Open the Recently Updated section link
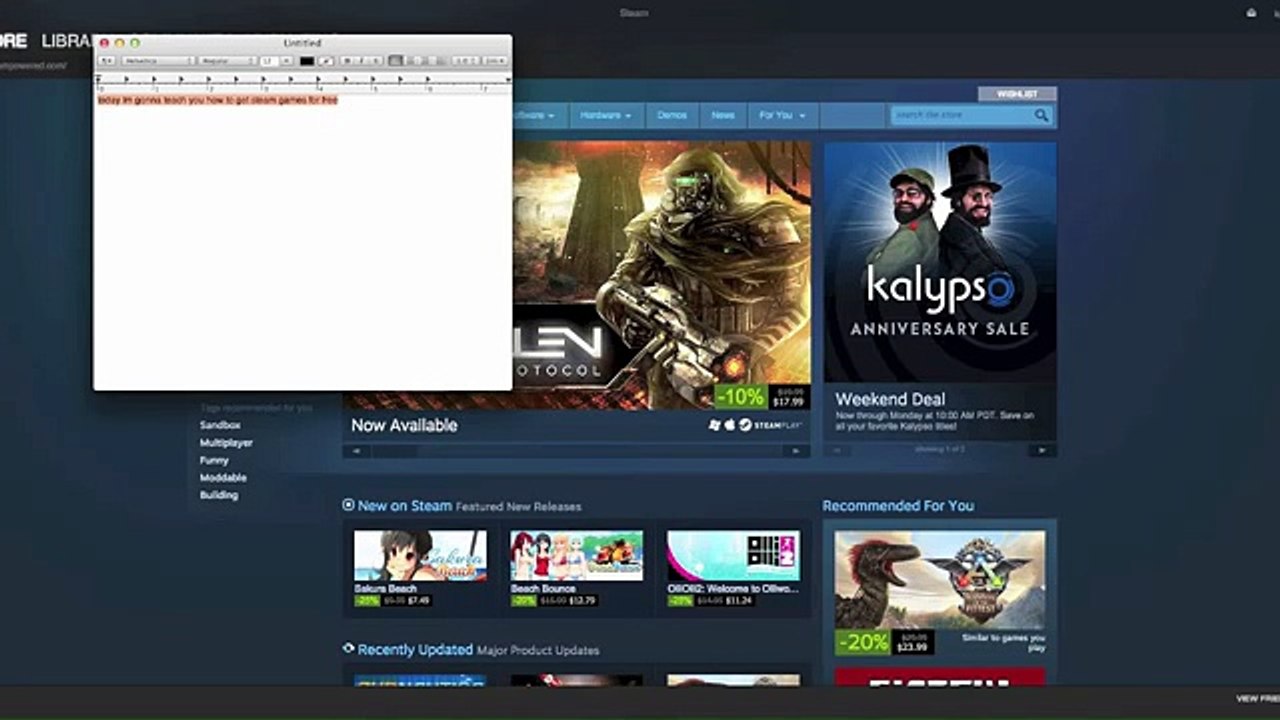 [415, 650]
